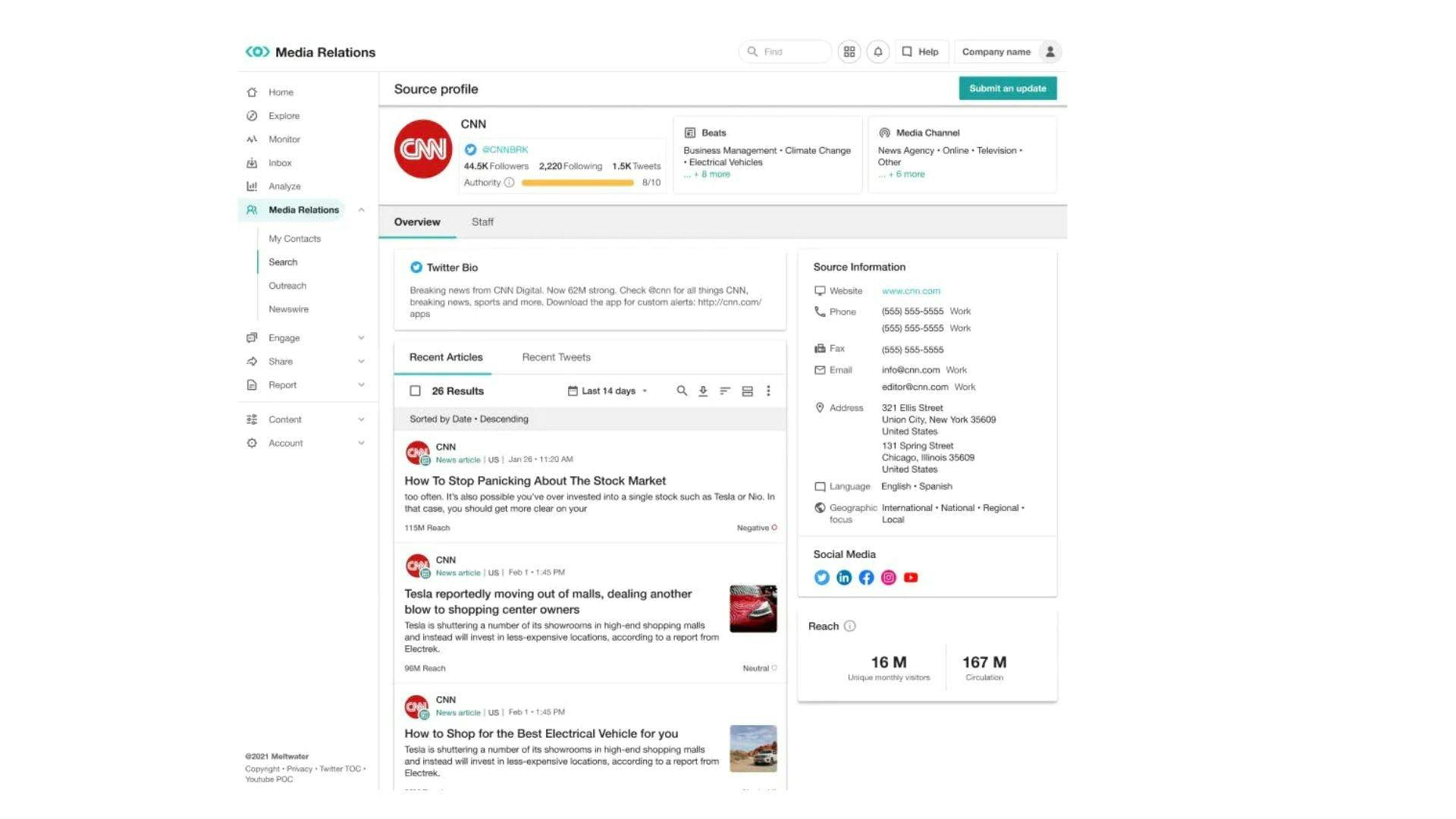1456x819 pixels.
Task: Change the list view layout
Action: (x=747, y=391)
